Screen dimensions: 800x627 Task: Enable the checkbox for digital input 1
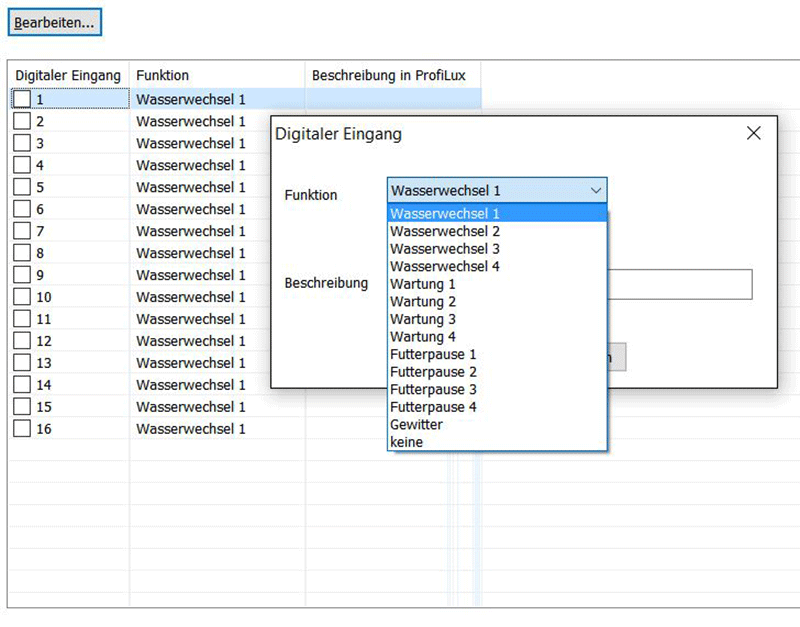click(x=23, y=99)
